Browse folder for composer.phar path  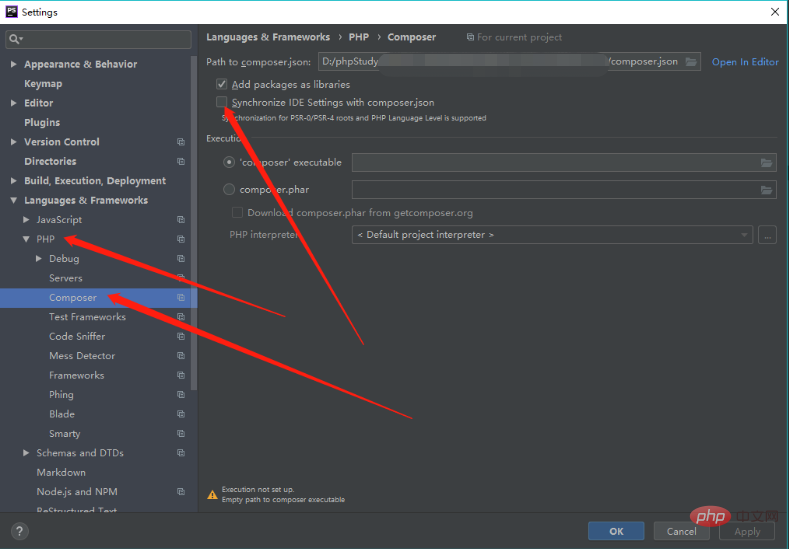tap(766, 190)
